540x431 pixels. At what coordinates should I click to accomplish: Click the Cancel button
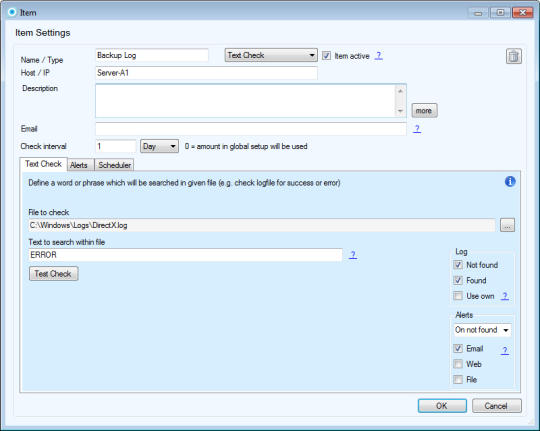pos(497,406)
